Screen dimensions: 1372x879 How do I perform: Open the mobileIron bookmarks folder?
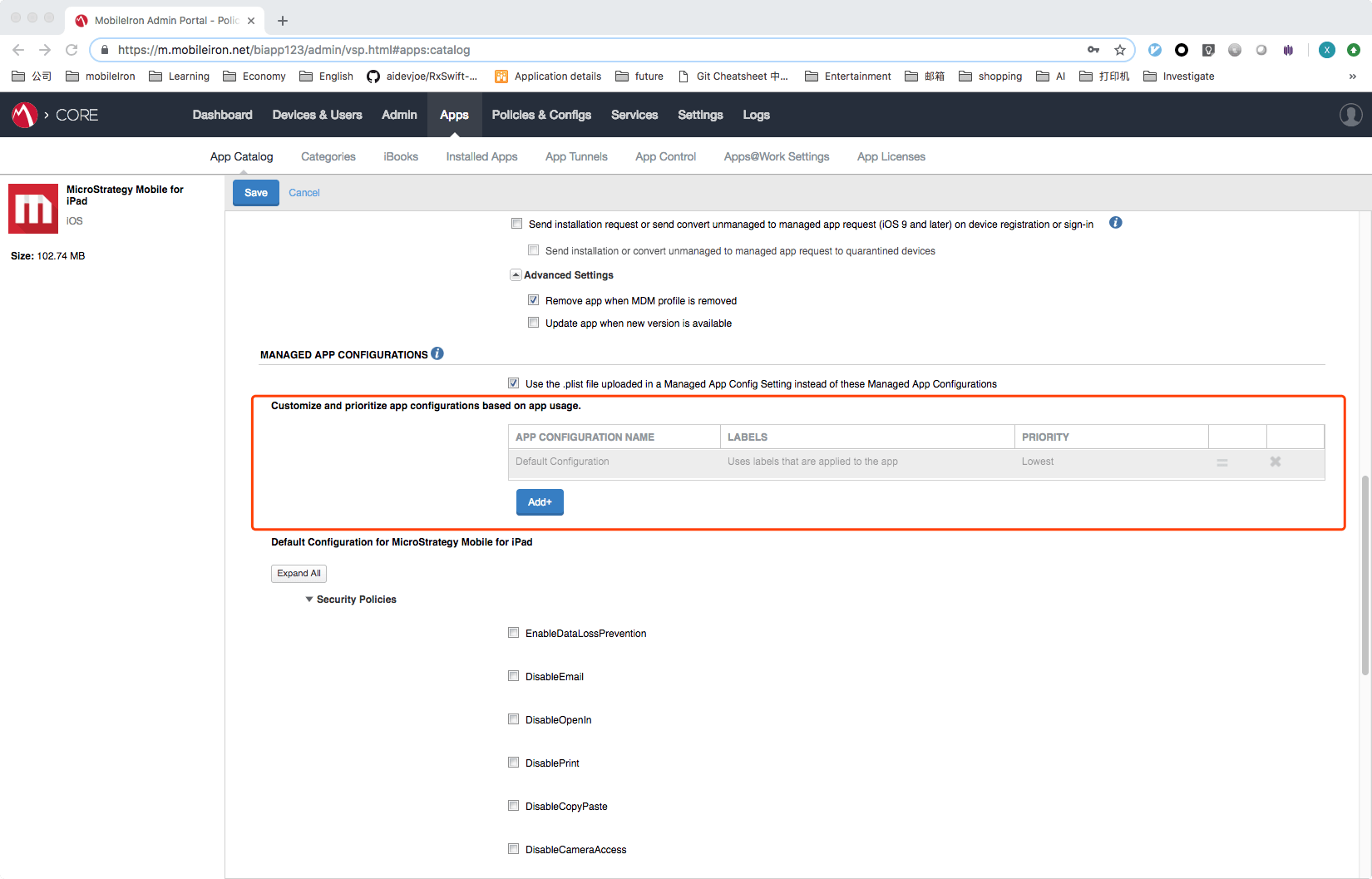(x=101, y=77)
